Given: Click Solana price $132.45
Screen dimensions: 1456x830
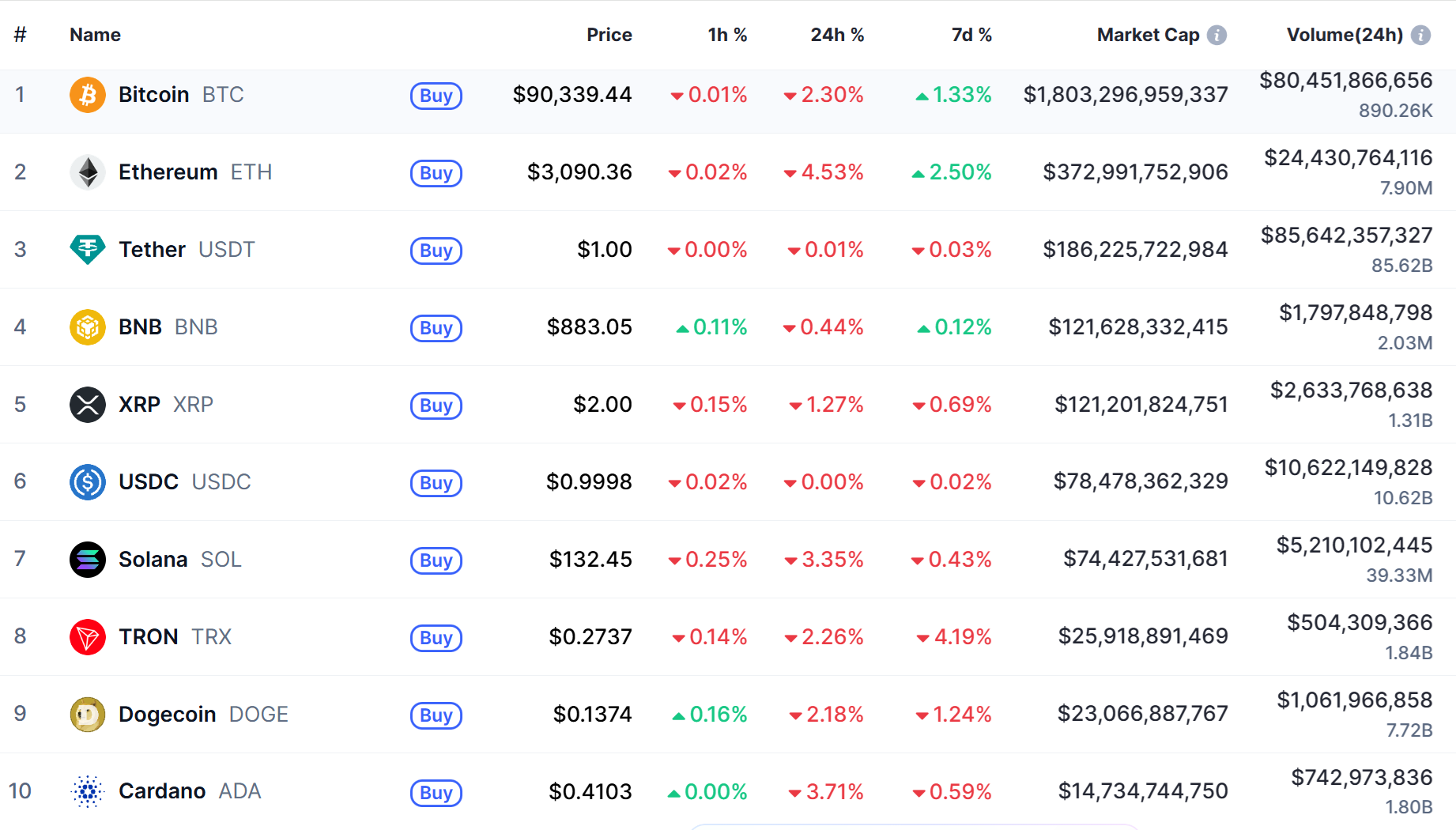Looking at the screenshot, I should (x=590, y=560).
